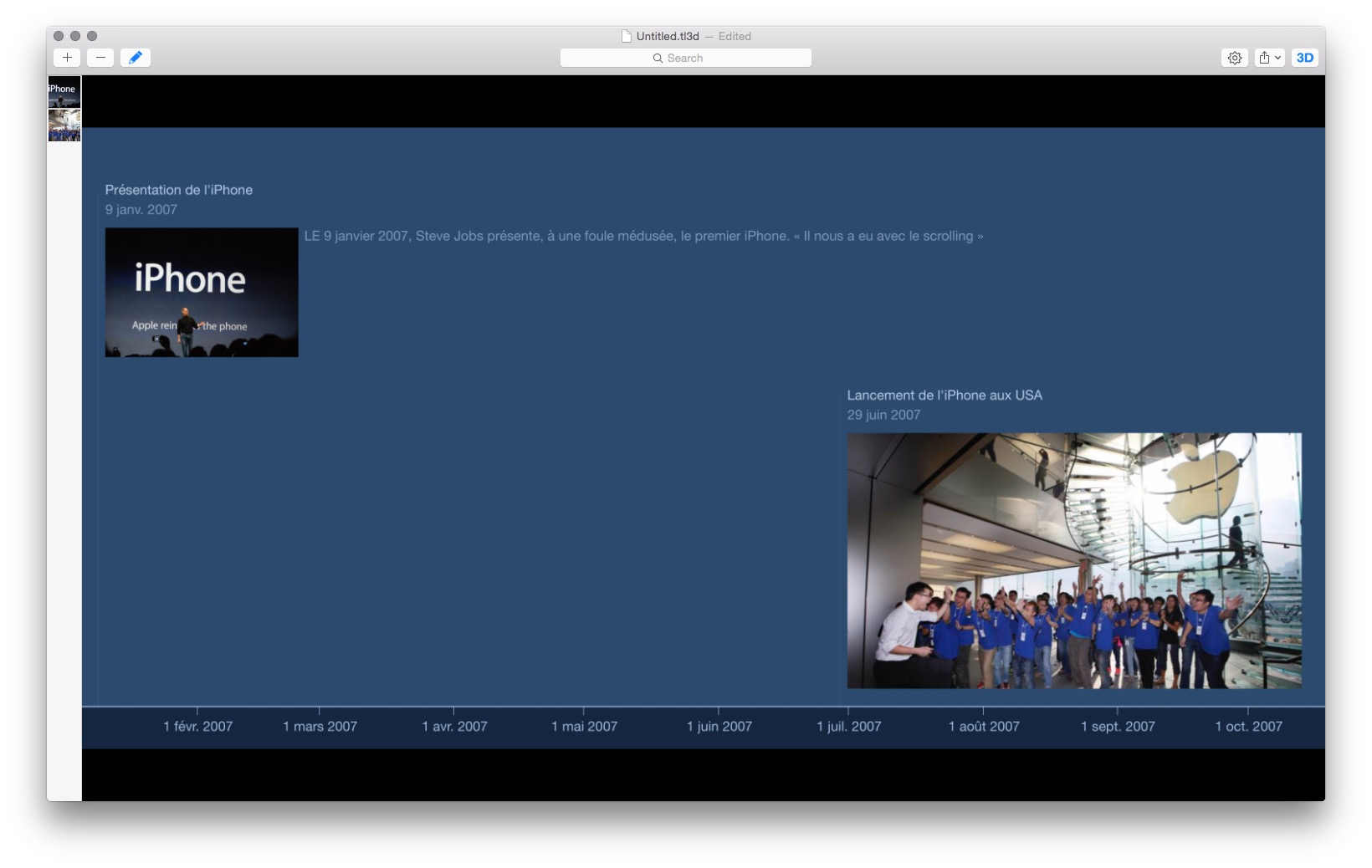Screen dimensions: 1372x868
Task: Select the date 9 janv. 2007
Action: [x=141, y=210]
